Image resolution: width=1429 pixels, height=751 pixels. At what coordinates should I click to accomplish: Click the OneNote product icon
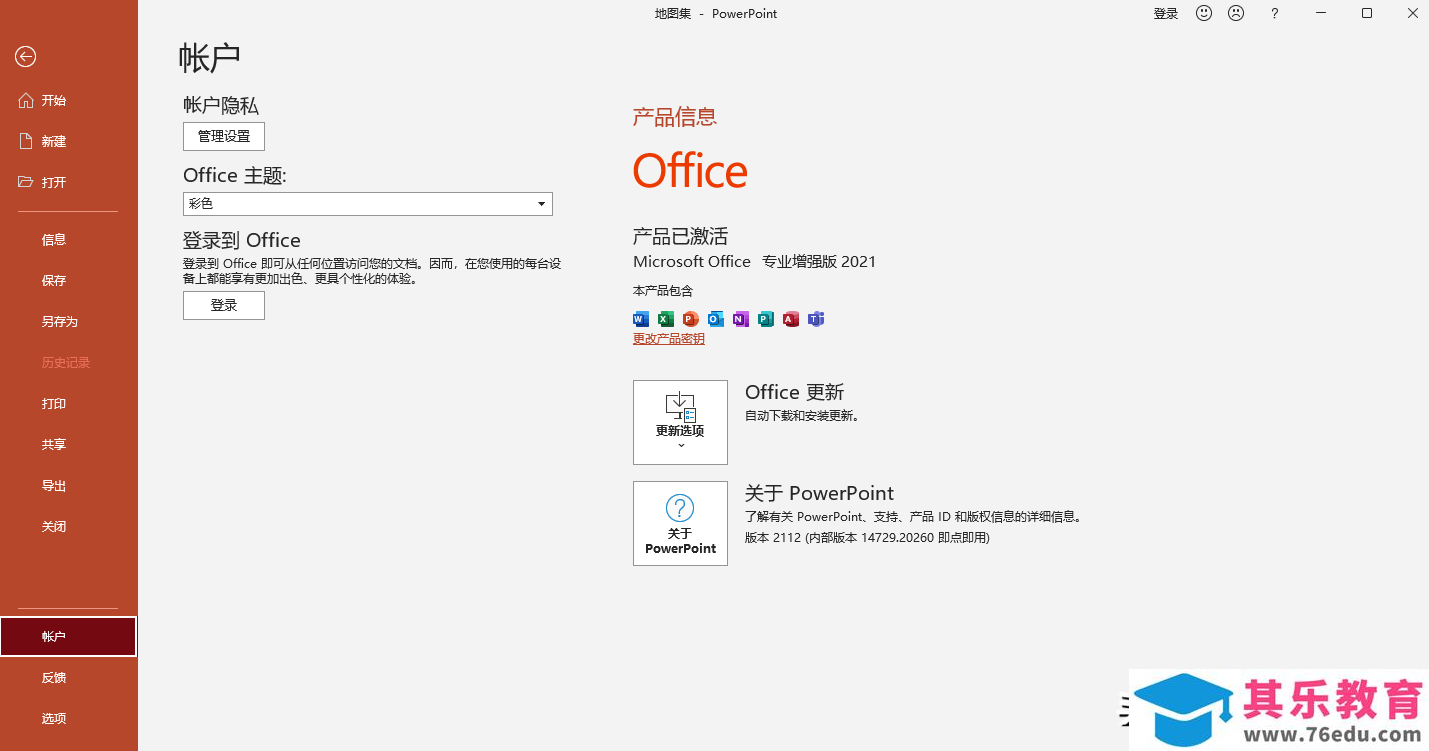point(741,319)
